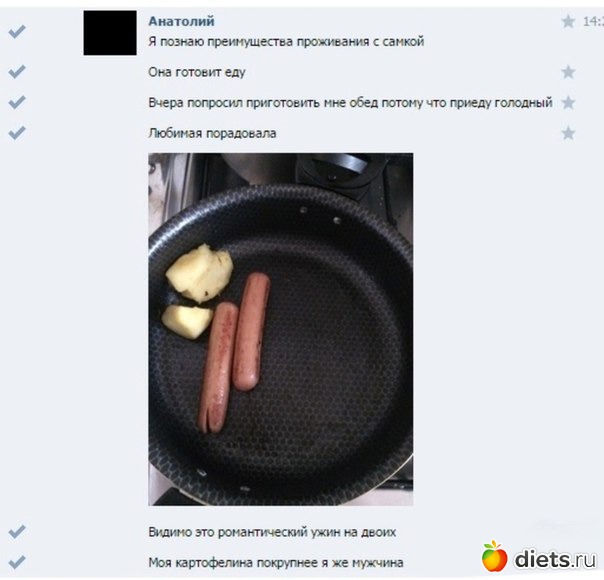Star the "Она готовит еду" message

(x=568, y=72)
